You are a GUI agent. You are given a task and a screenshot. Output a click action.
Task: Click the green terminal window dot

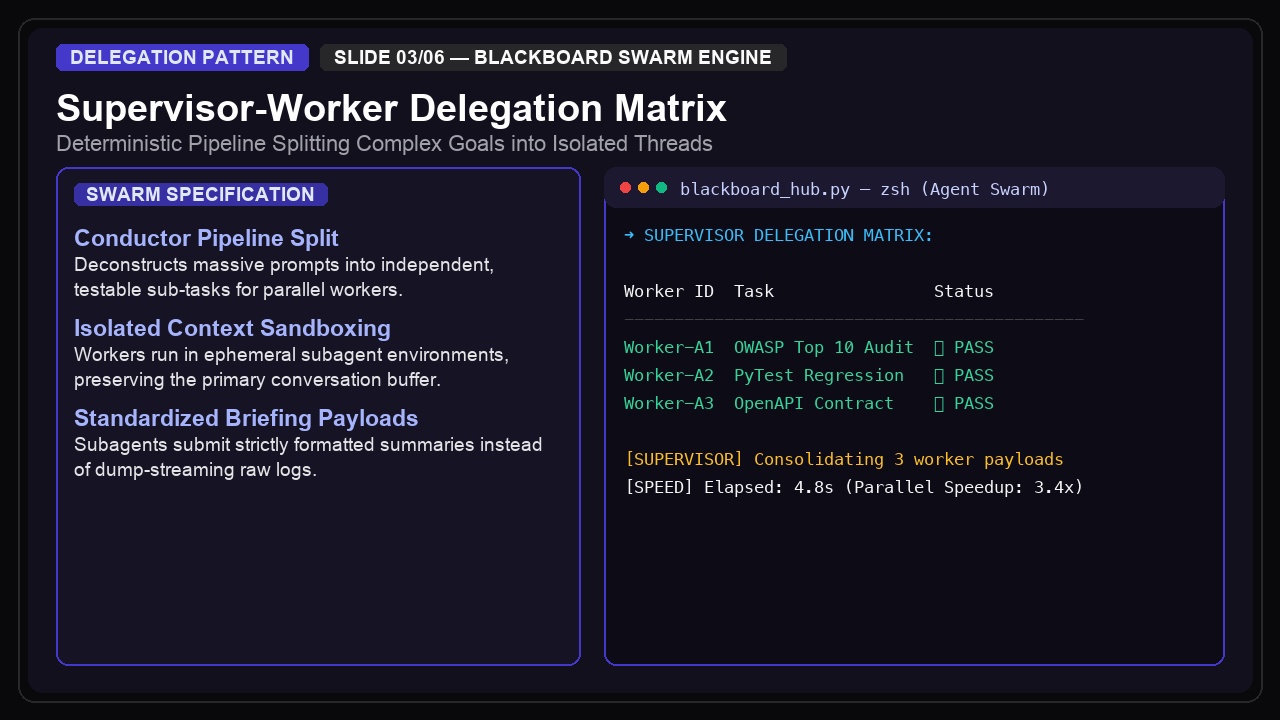662,188
